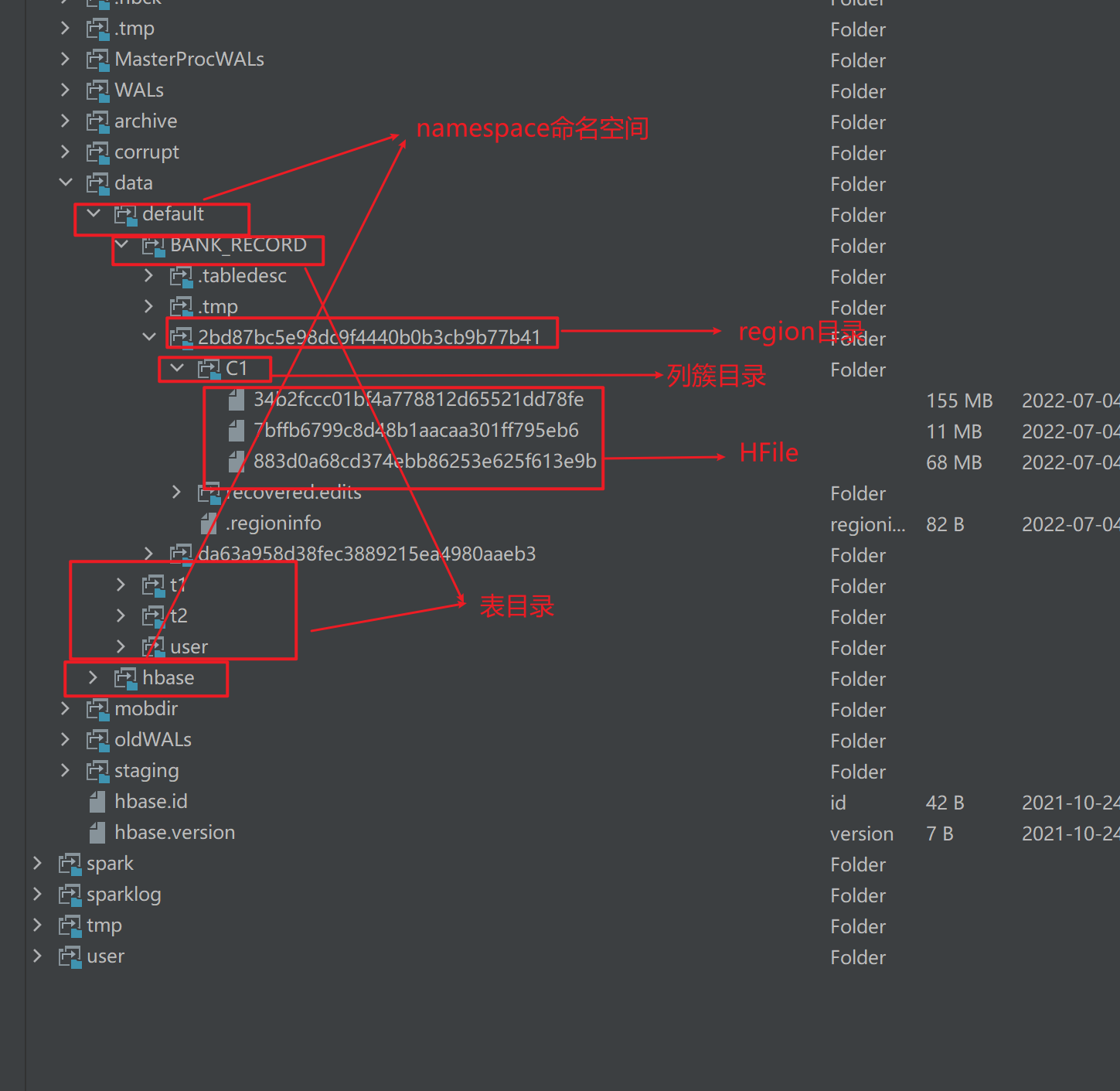This screenshot has height=1091, width=1120.
Task: Collapse the 2bd87bc5e98dc9f4440b0b3cb9b77b41 region folder
Action: point(149,337)
